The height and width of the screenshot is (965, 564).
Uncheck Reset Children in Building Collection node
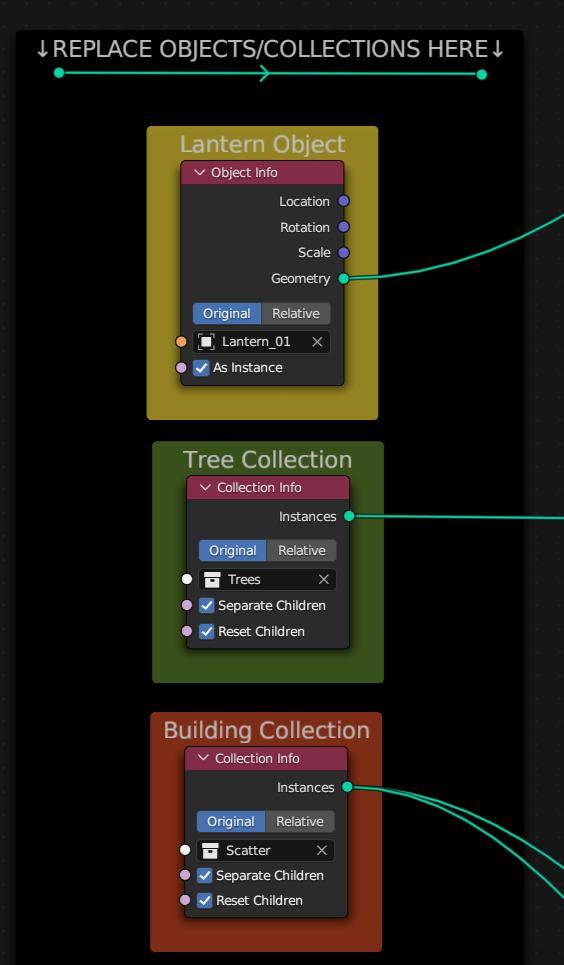pos(204,900)
